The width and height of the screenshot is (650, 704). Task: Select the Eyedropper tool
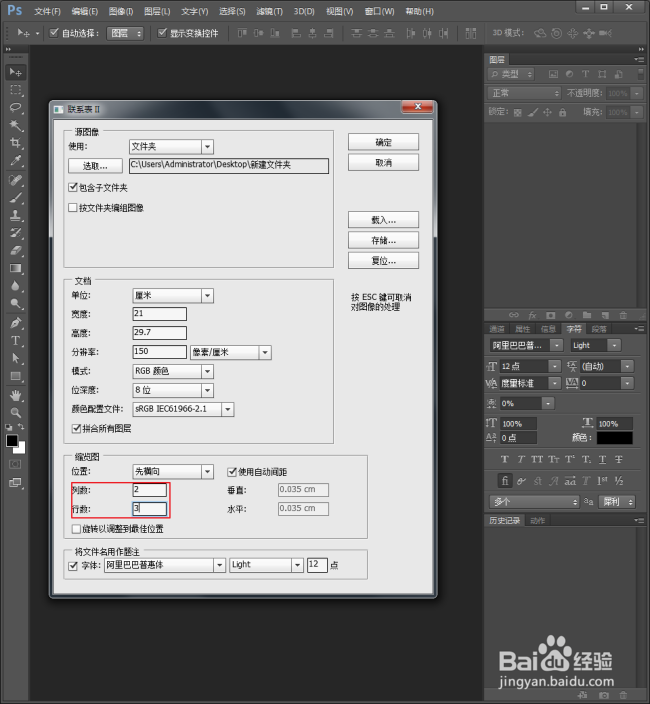(x=16, y=161)
